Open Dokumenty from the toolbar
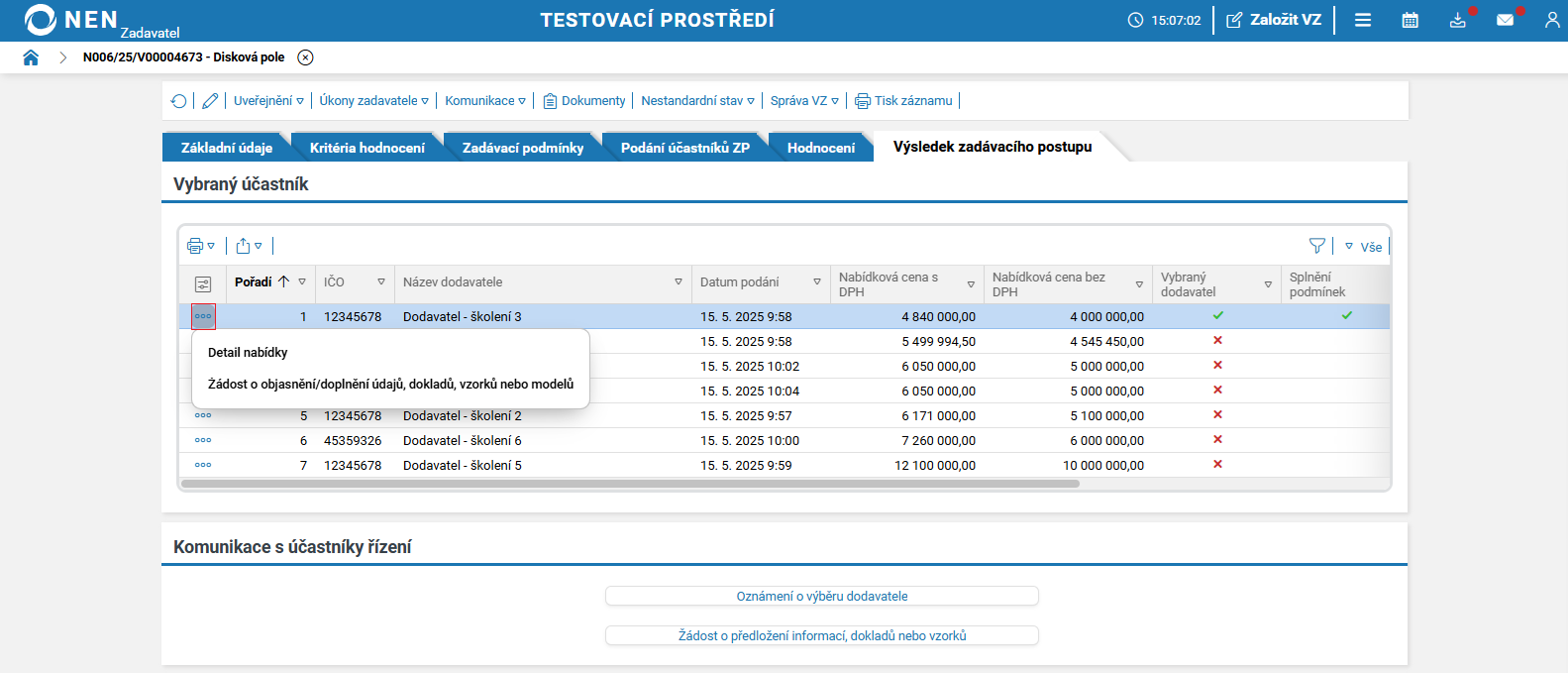The image size is (1568, 673). pyautogui.click(x=584, y=101)
